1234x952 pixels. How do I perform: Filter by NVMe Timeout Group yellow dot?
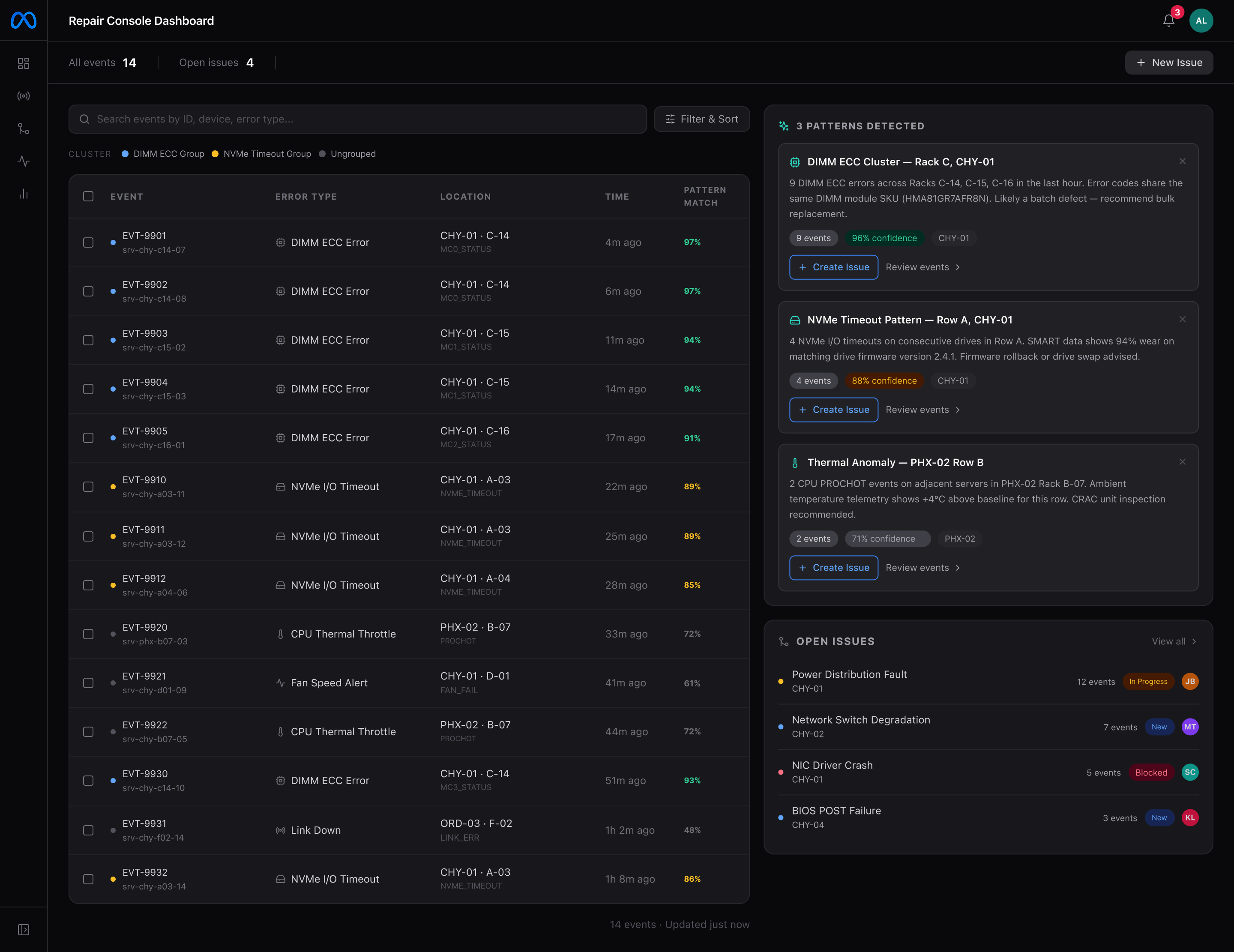[215, 154]
